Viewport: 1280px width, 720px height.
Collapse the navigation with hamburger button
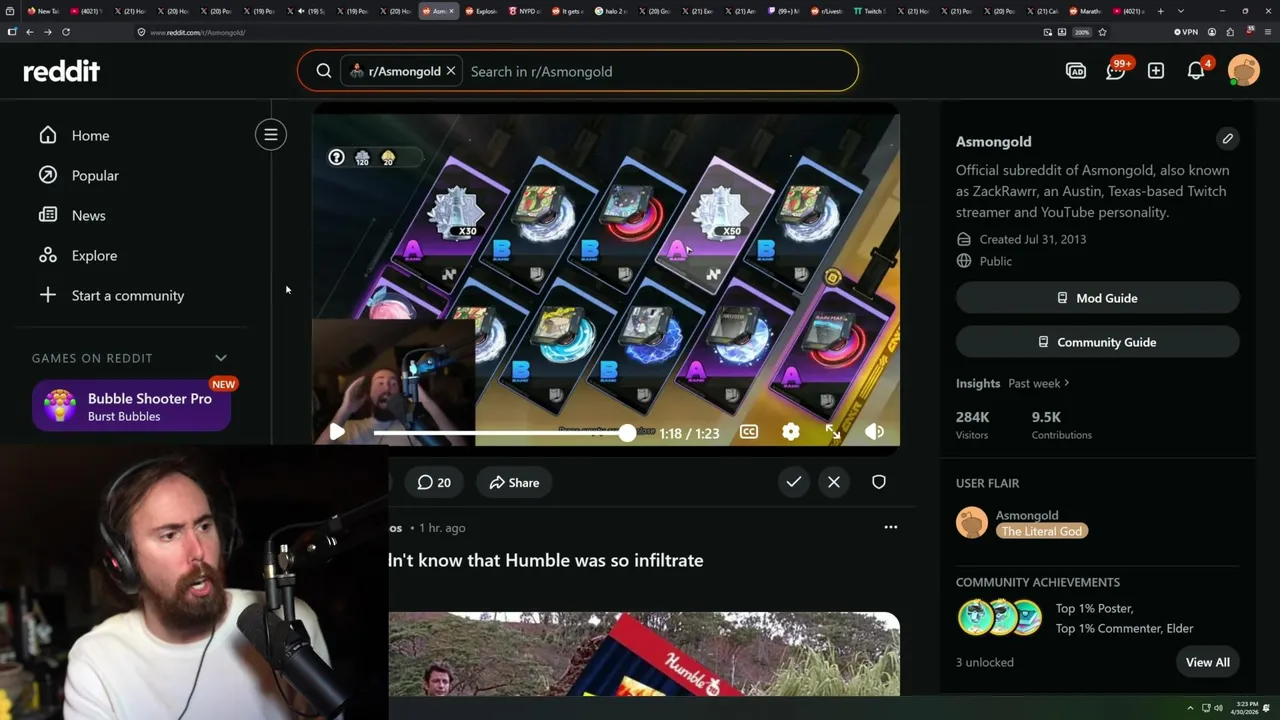[x=271, y=135]
